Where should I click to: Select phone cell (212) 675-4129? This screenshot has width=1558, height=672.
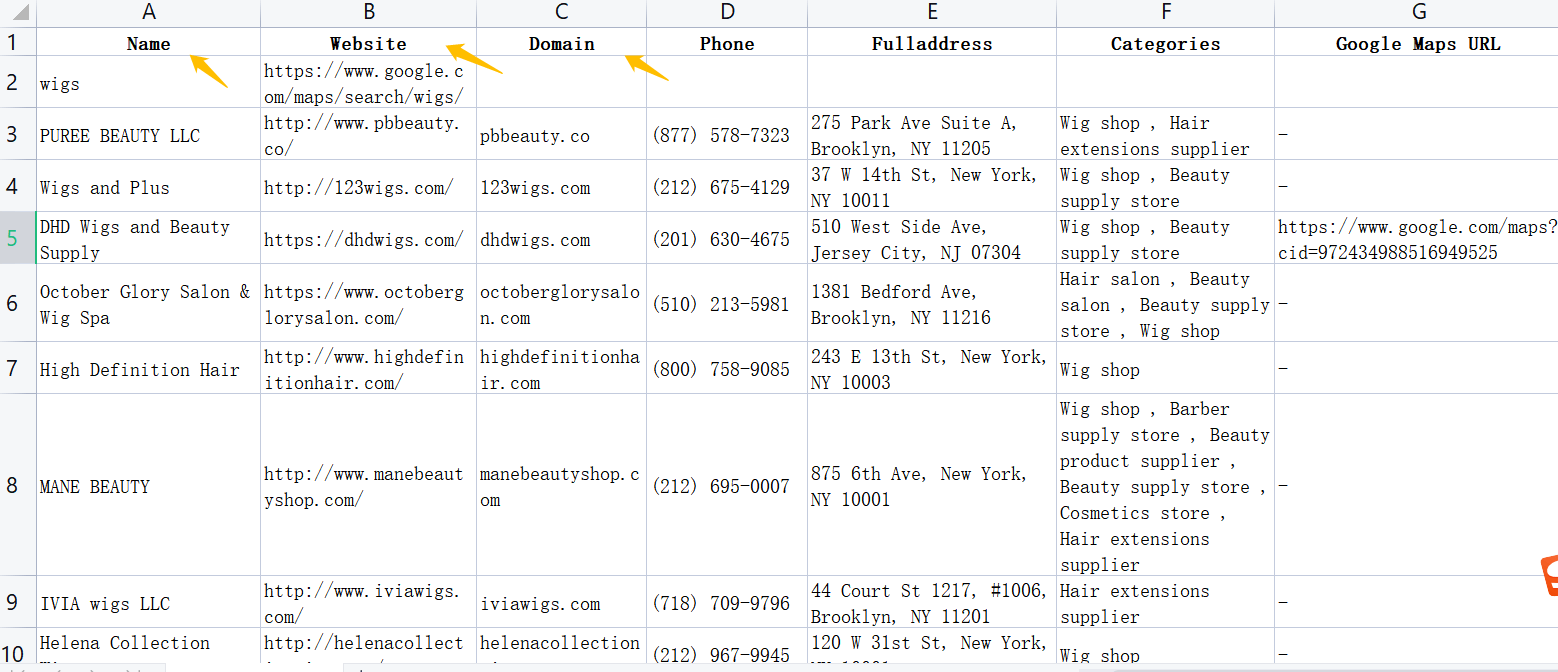(x=727, y=186)
